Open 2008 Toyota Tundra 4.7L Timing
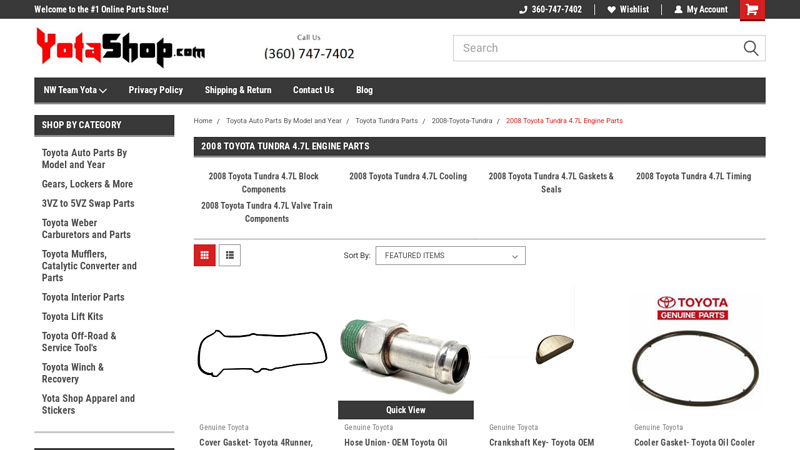Viewport: 800px width, 450px height. [x=693, y=176]
